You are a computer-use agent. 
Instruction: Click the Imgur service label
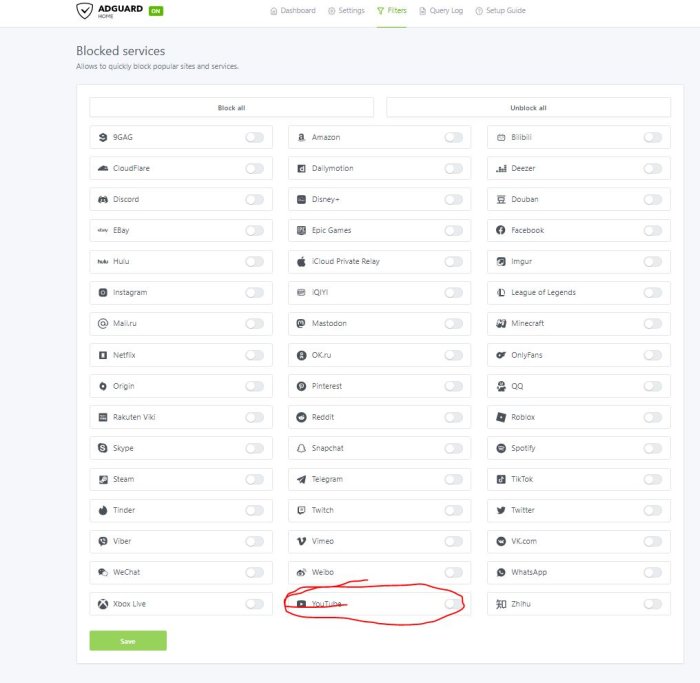pos(521,261)
